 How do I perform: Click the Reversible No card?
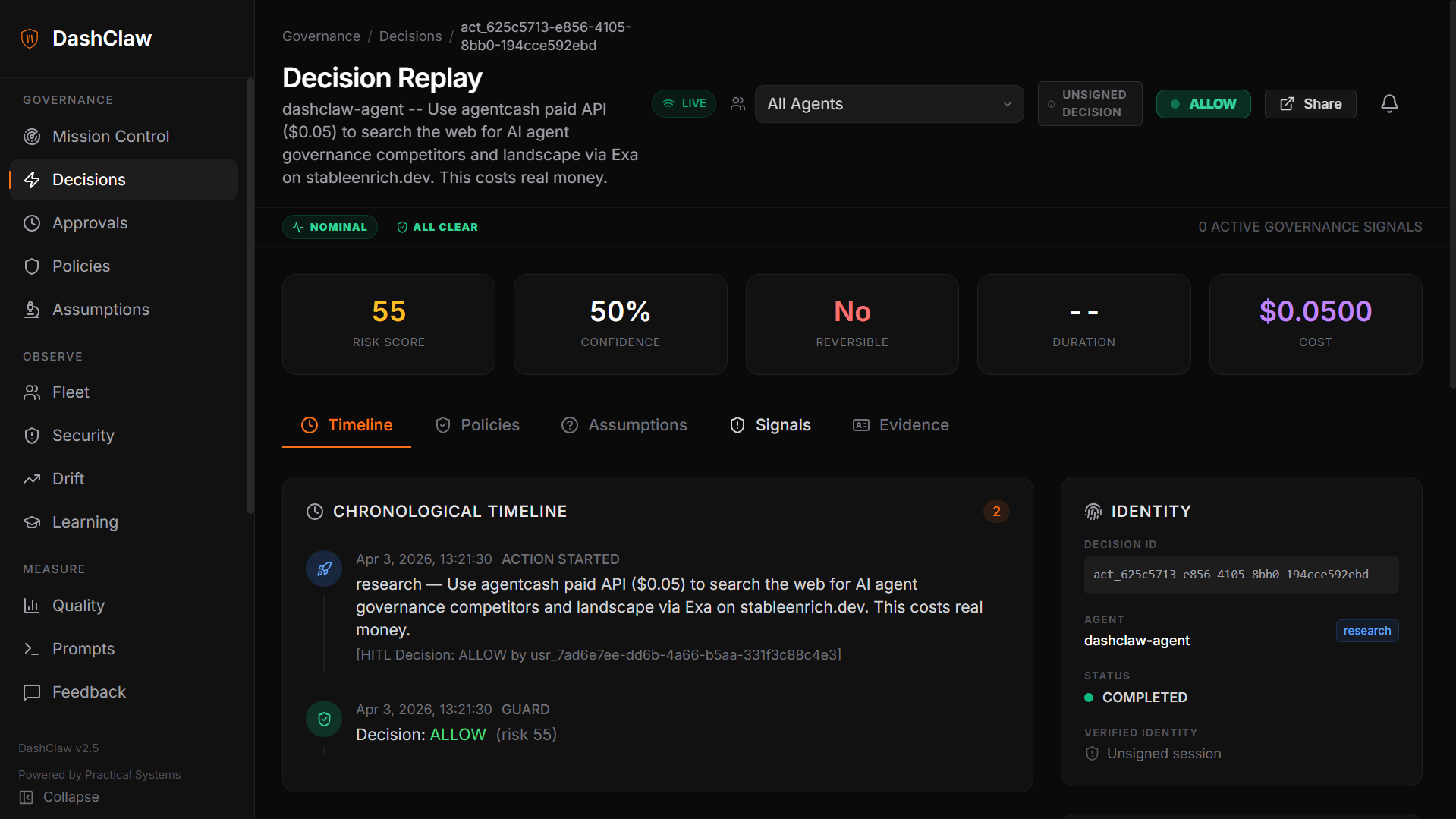pos(852,324)
